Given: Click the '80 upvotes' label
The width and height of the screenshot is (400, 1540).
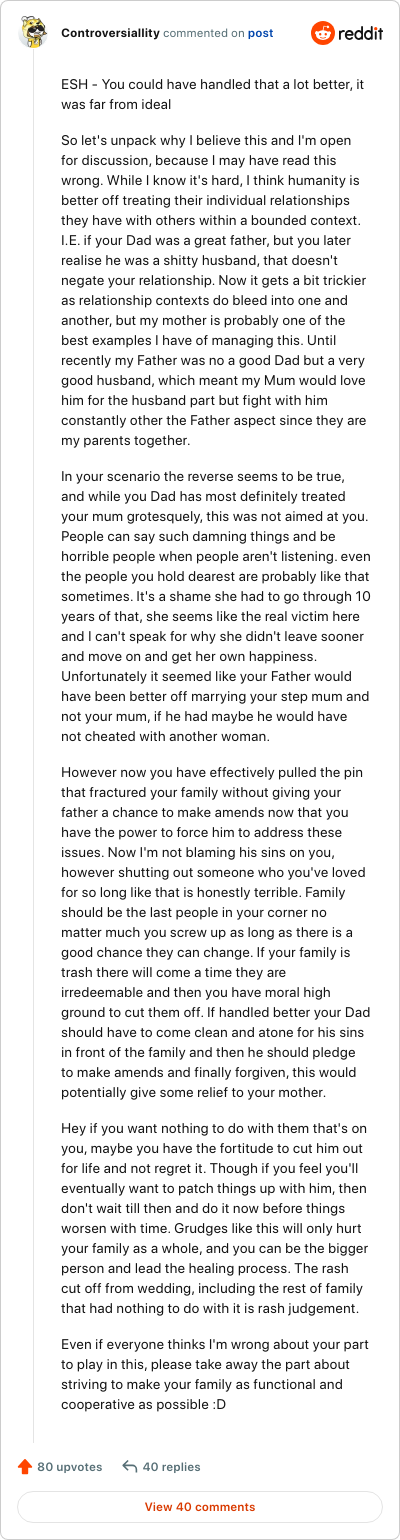Looking at the screenshot, I should [70, 1467].
